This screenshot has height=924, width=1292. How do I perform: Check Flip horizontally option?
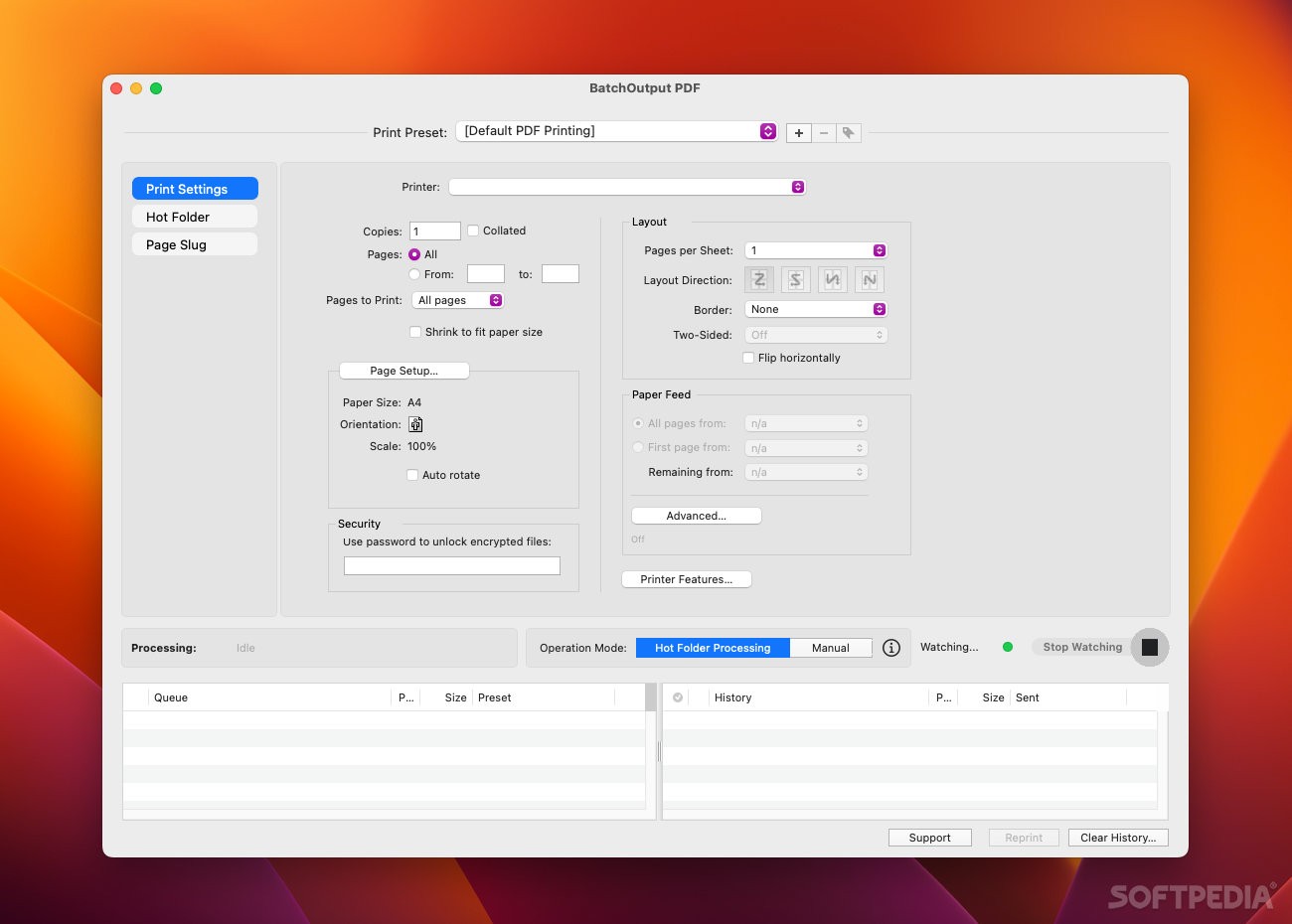[x=748, y=358]
